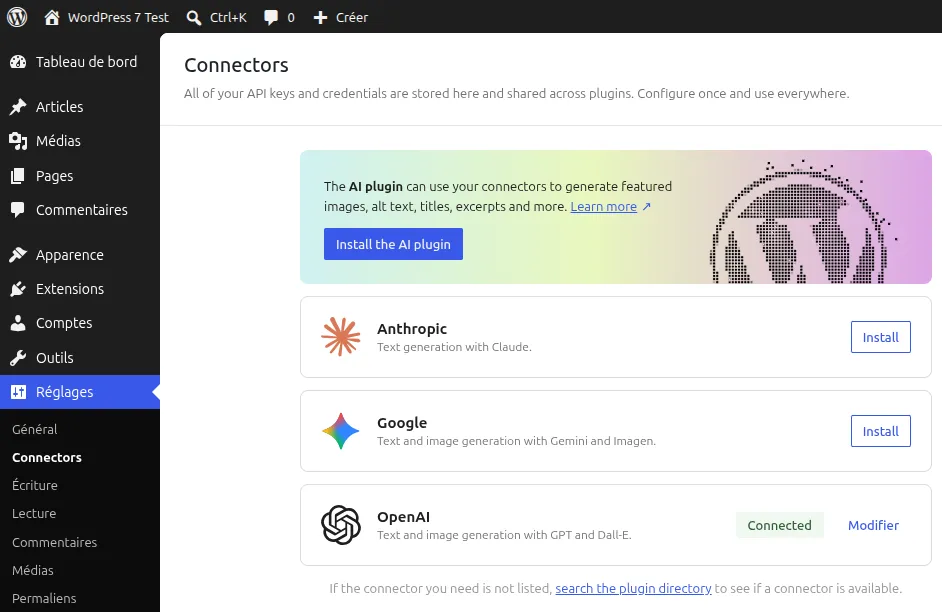The width and height of the screenshot is (942, 612).
Task: Click the OpenAI logo
Action: point(341,525)
